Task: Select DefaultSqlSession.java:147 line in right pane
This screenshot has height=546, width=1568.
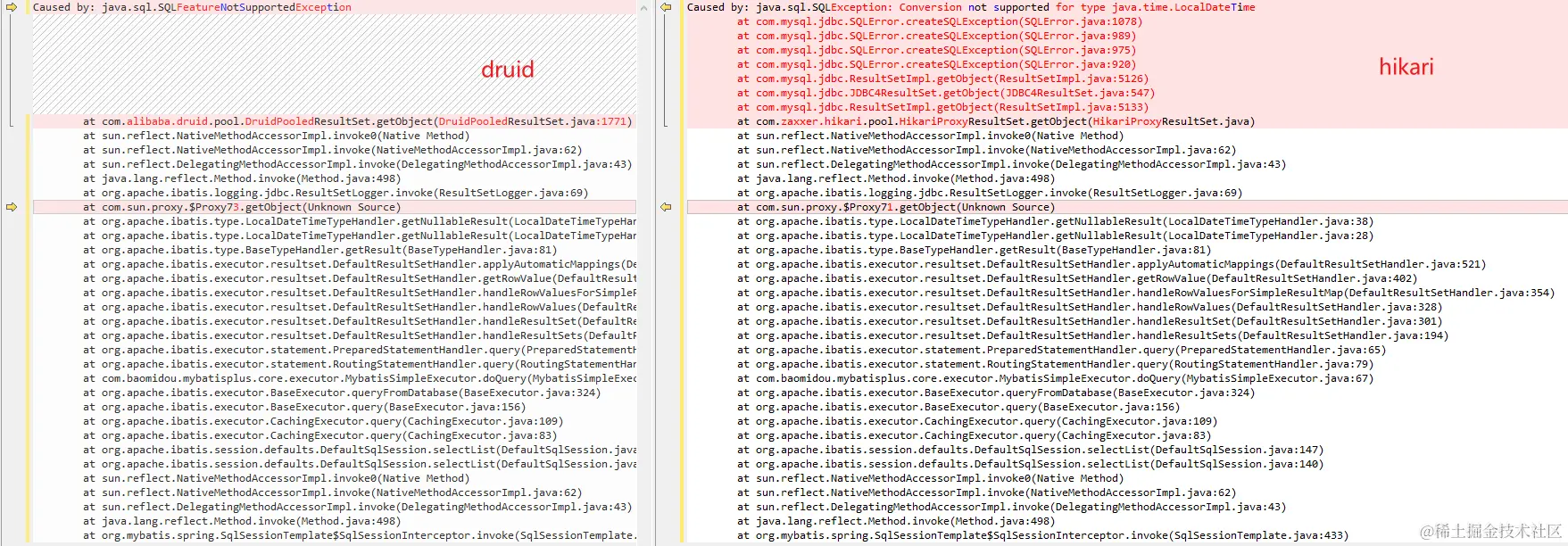Action: click(1030, 450)
